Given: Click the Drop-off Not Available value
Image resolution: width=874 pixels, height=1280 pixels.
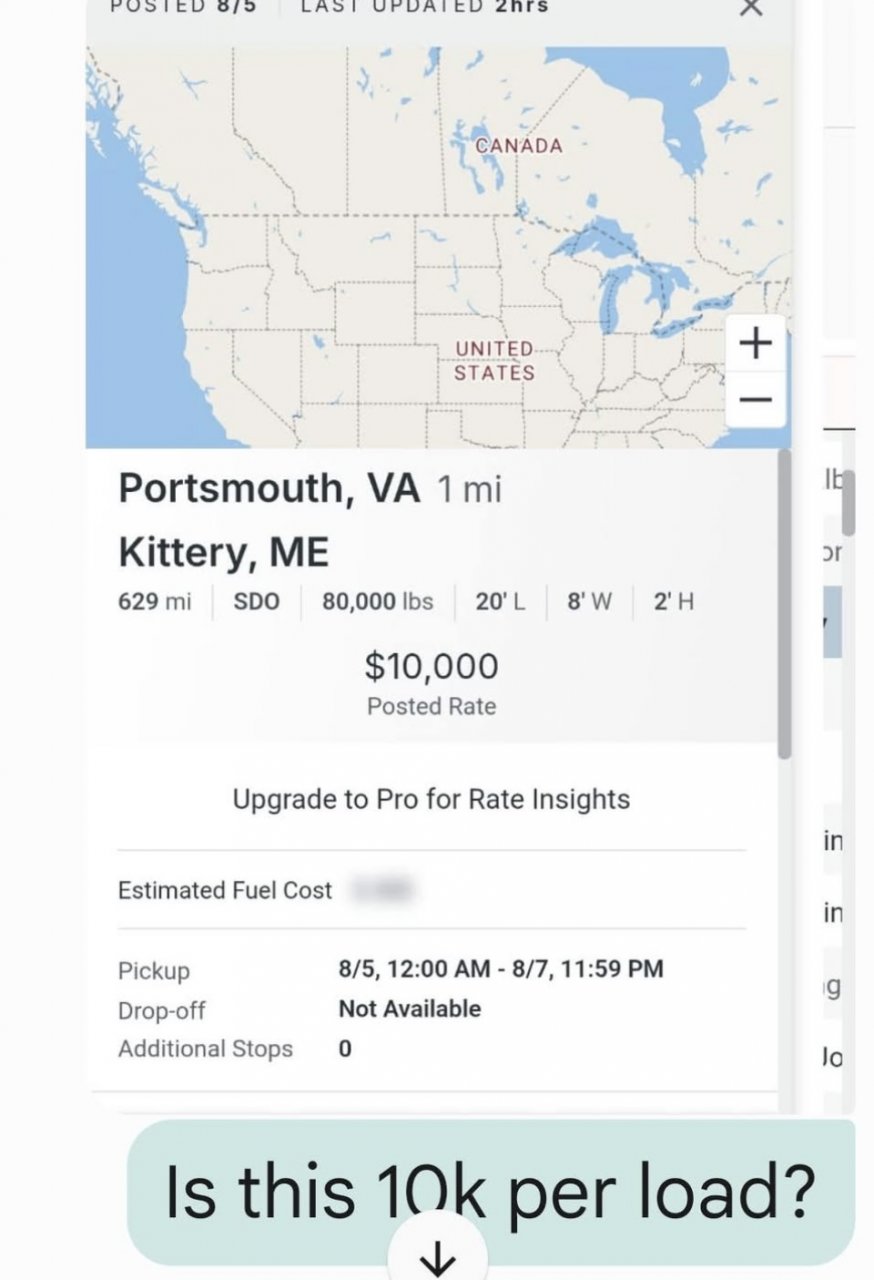Looking at the screenshot, I should tap(409, 1009).
